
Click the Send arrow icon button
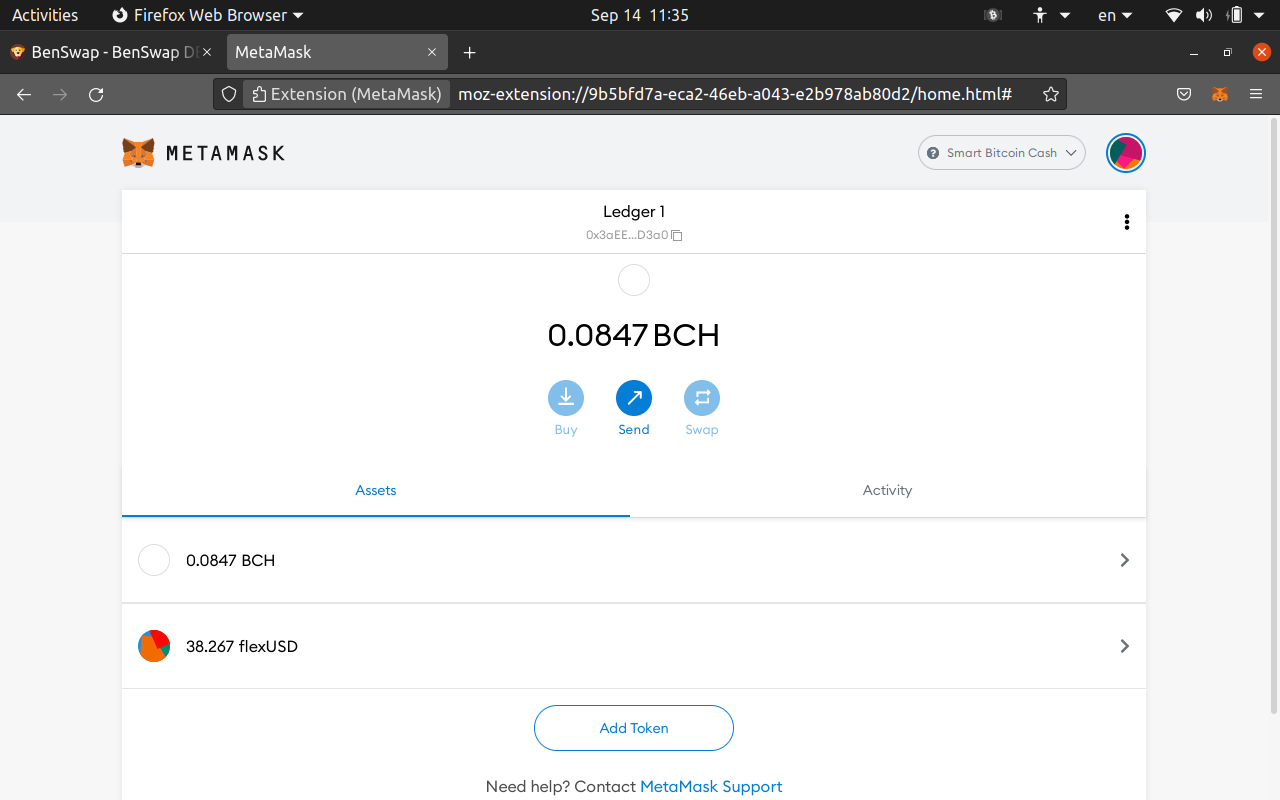[x=634, y=398]
